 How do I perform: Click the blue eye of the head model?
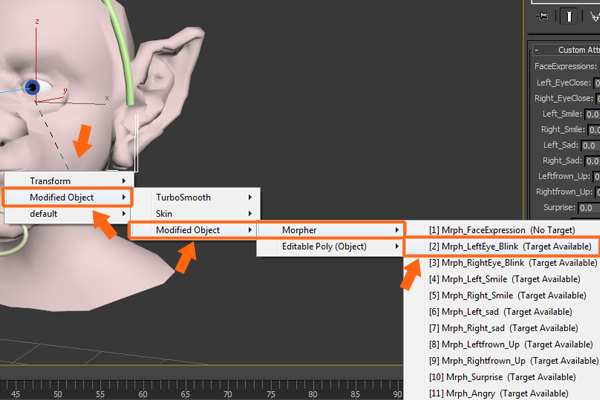[33, 87]
